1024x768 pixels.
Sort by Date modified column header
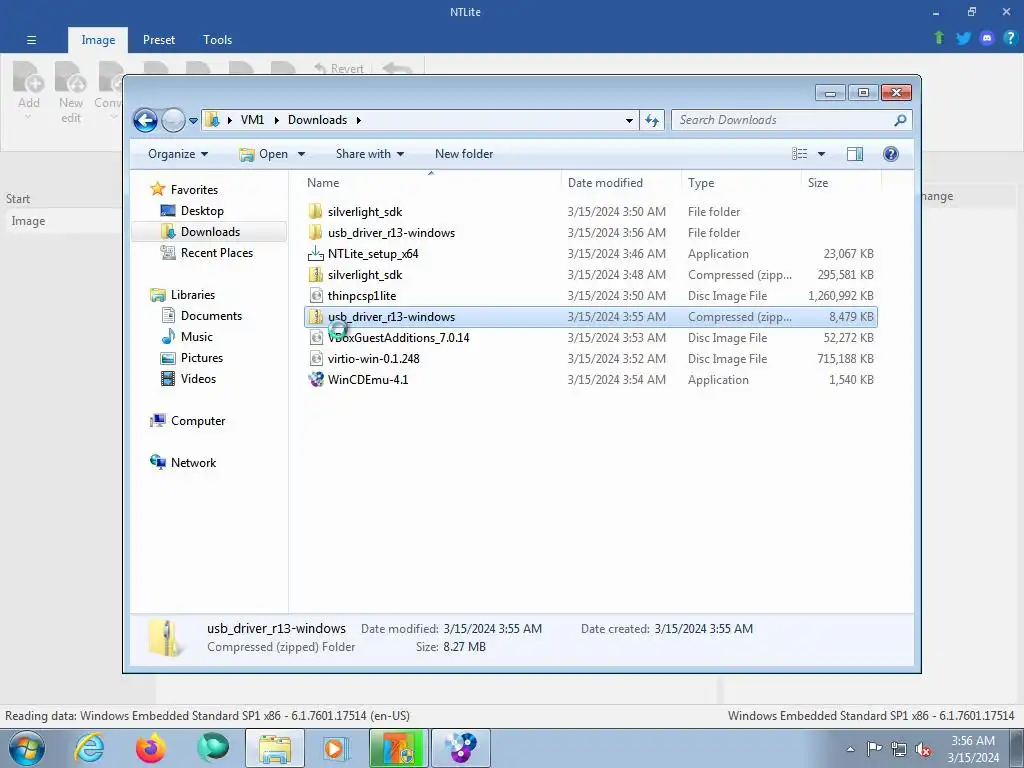point(620,183)
